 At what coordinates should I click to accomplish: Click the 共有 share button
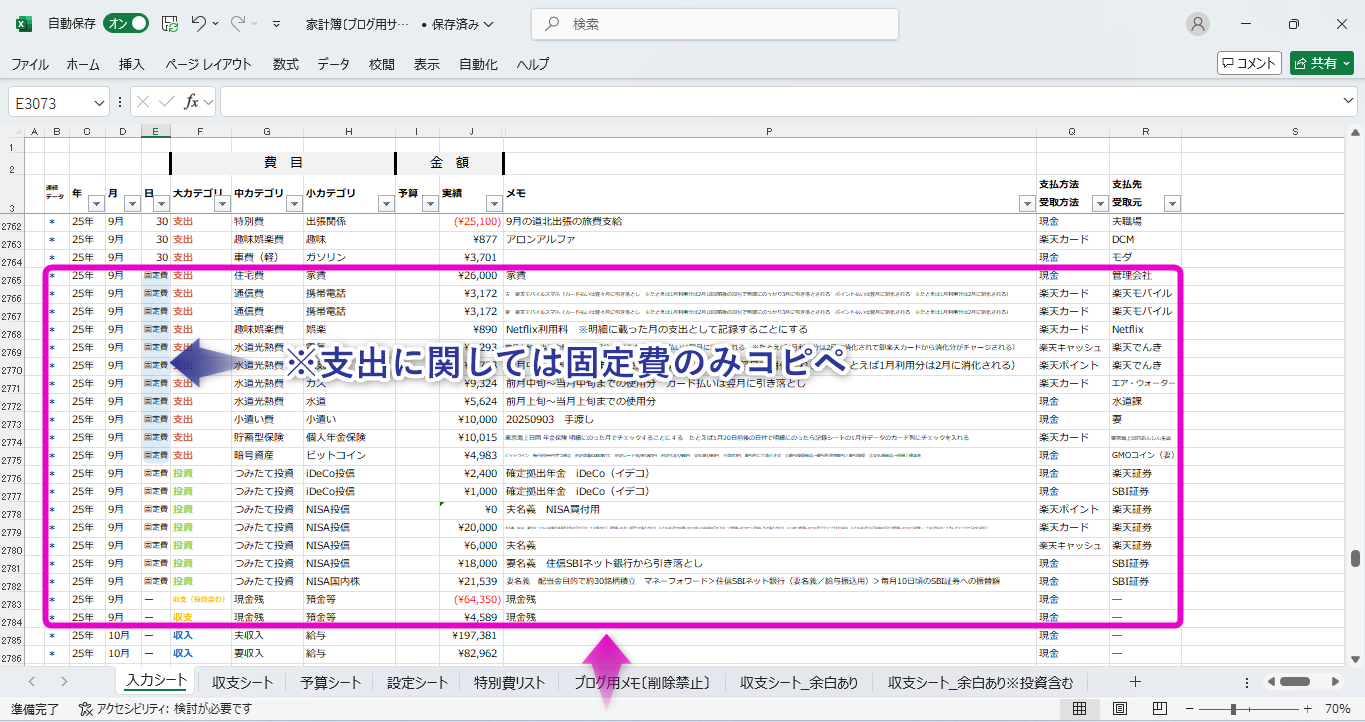tap(1321, 63)
